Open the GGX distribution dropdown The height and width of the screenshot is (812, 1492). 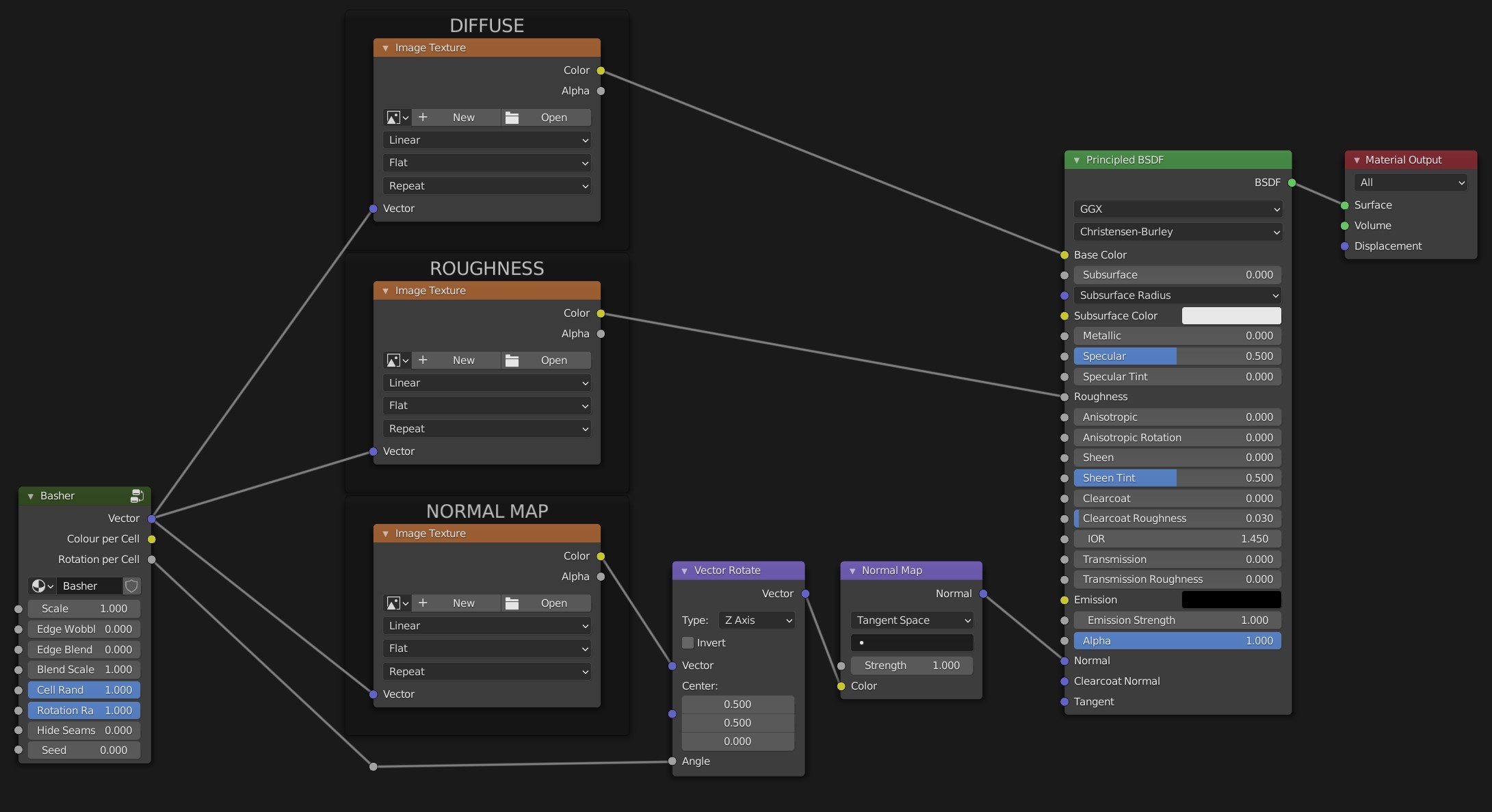point(1178,209)
